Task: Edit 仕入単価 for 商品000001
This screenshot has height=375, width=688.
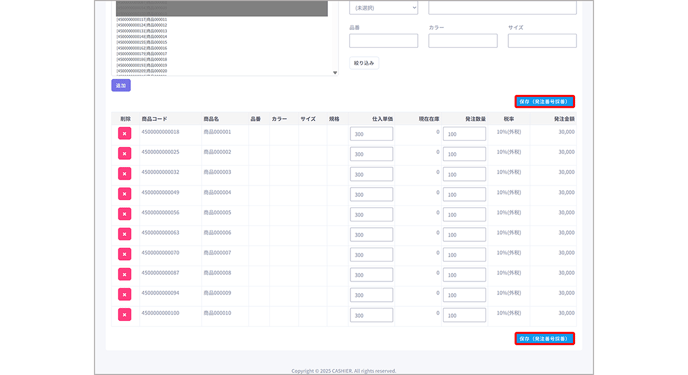Action: 372,134
